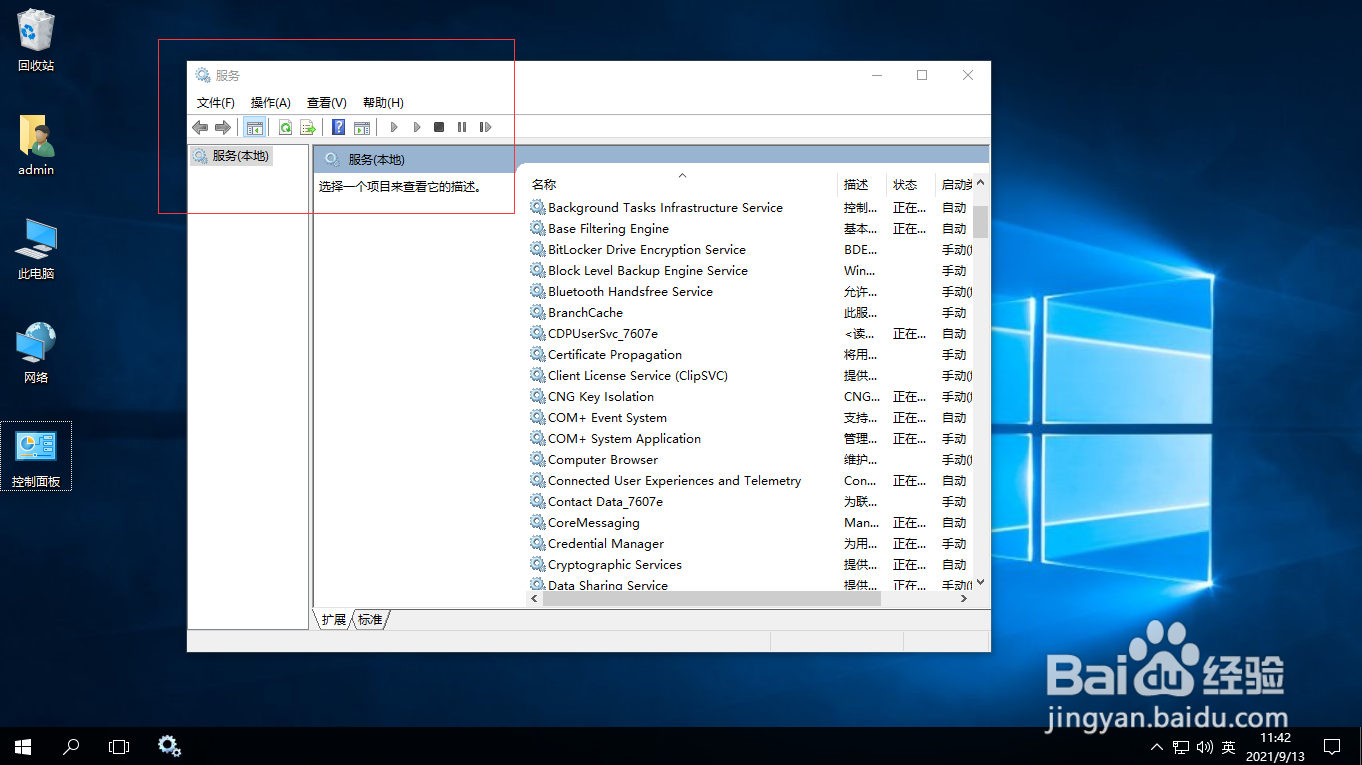Click the Back arrow in Services toolbar
Screen dimensions: 1362x765
200,127
